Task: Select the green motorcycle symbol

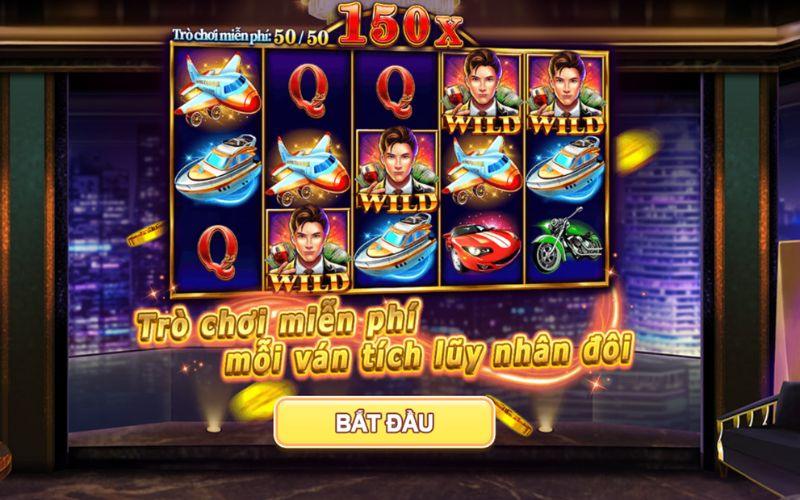Action: click(566, 240)
